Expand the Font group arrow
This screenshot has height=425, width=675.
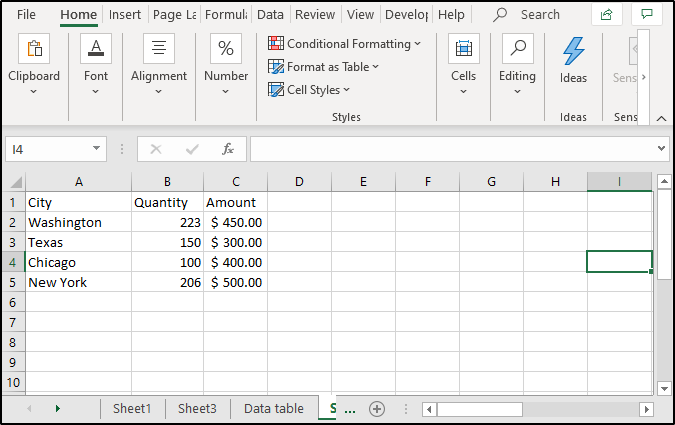96,91
